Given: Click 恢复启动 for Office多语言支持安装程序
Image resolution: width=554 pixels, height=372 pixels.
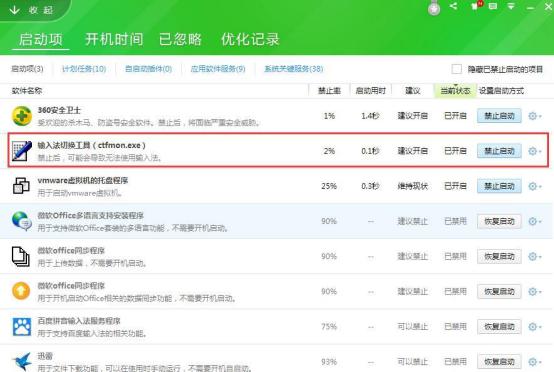Looking at the screenshot, I should click(x=499, y=221).
